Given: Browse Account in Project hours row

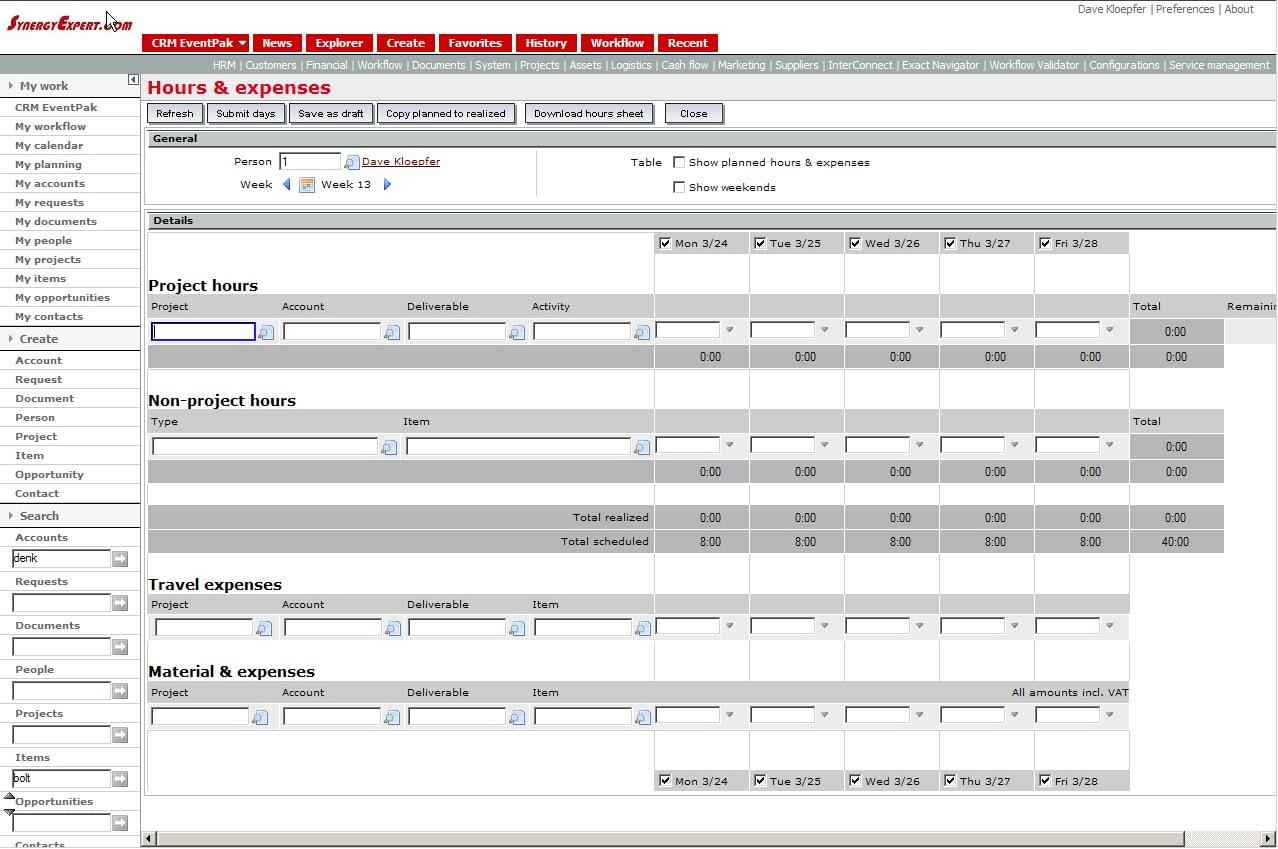Looking at the screenshot, I should [392, 332].
